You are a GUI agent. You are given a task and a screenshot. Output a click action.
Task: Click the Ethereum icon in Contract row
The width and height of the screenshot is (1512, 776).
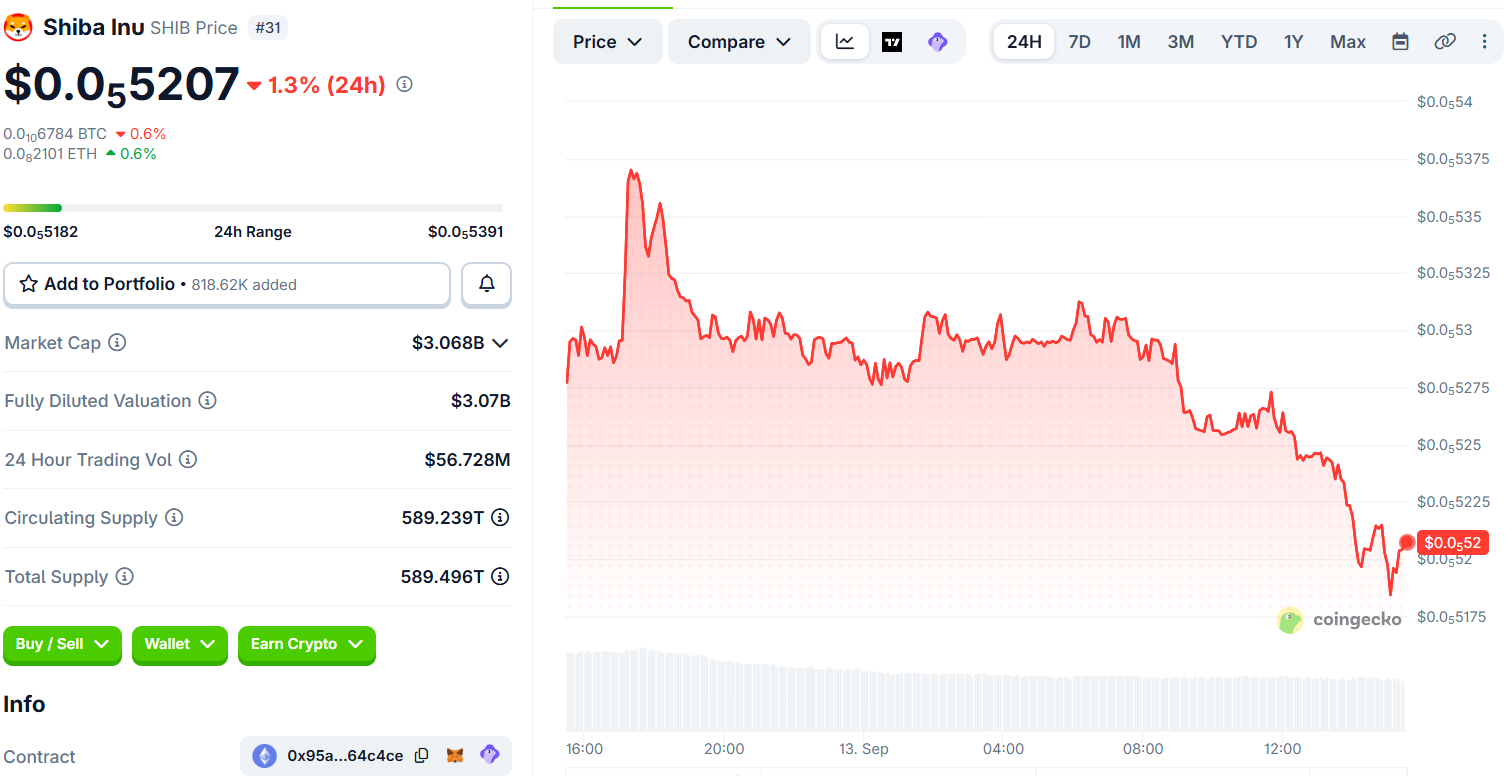pyautogui.click(x=264, y=756)
